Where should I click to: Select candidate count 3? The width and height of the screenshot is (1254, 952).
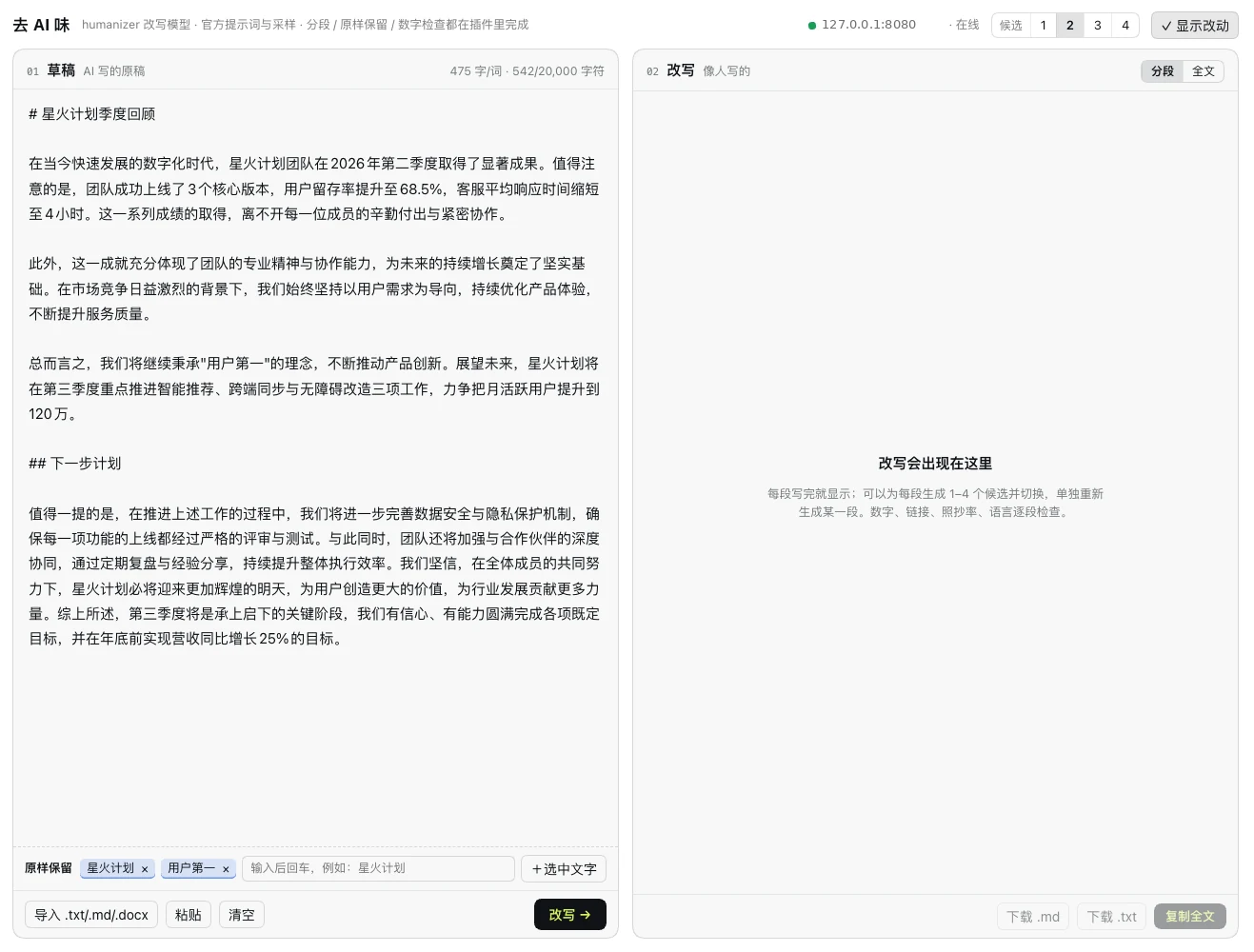[1098, 26]
